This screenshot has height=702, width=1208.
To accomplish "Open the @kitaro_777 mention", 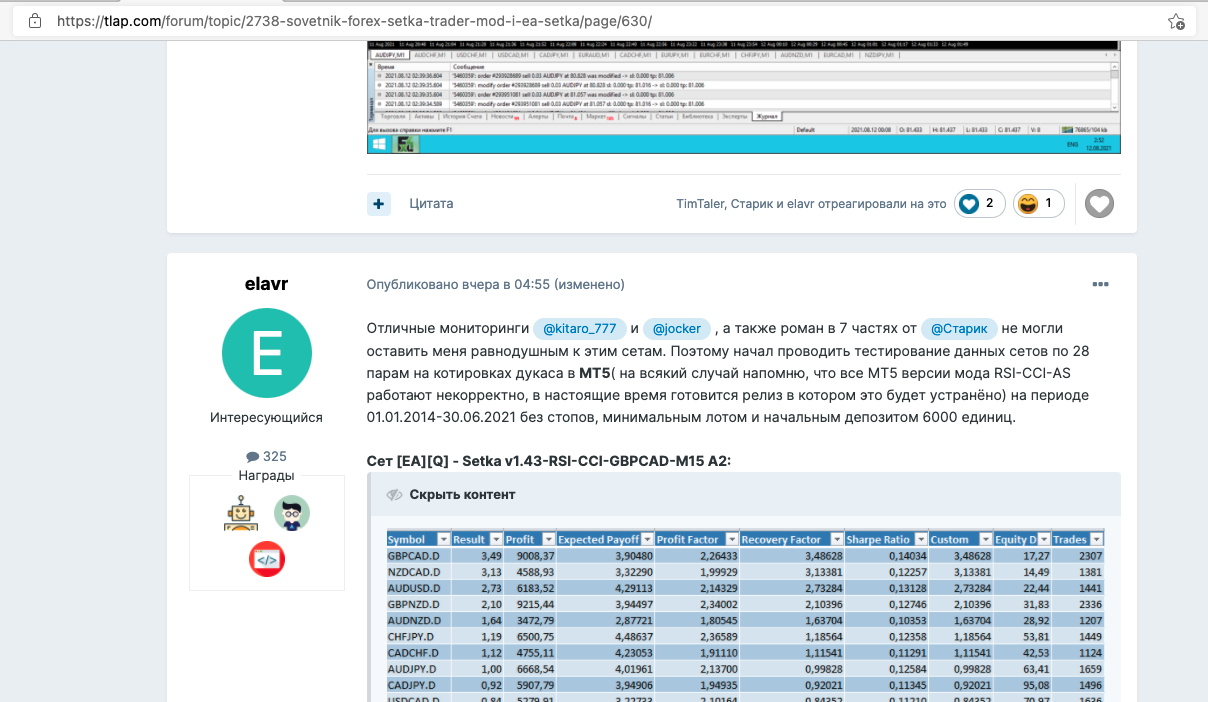I will pos(579,328).
